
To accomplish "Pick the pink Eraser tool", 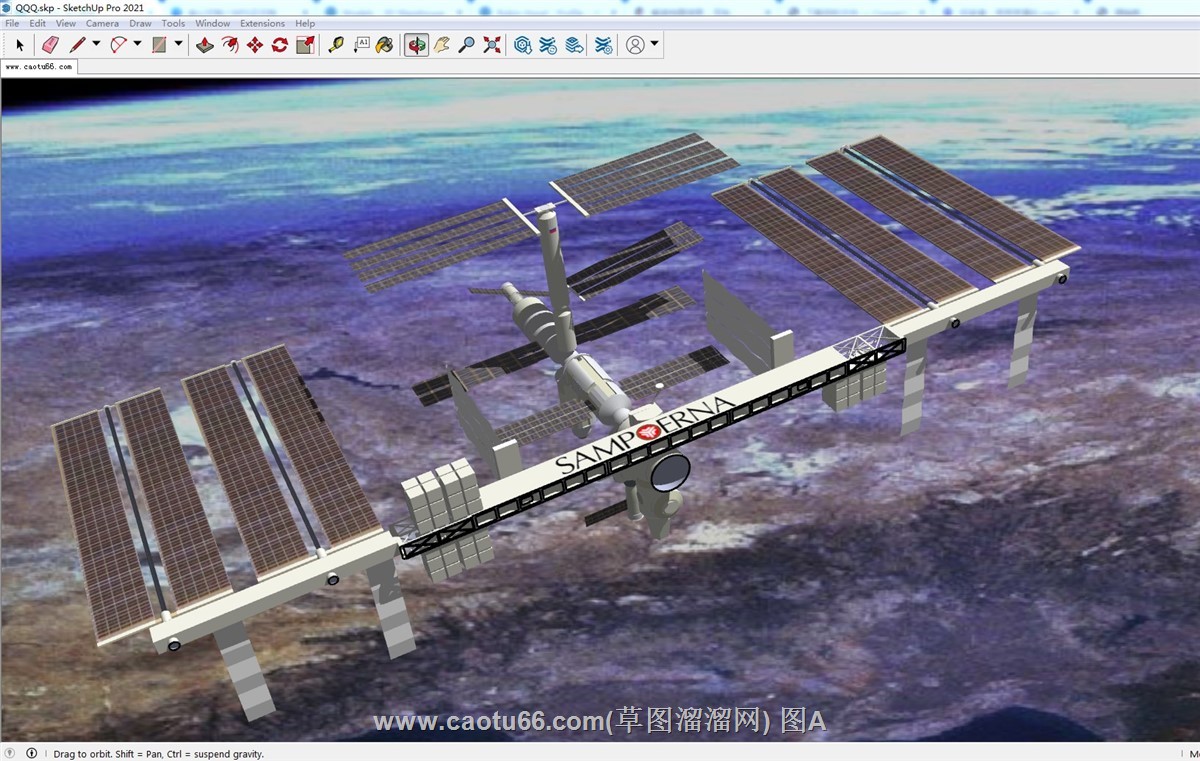I will (50, 45).
